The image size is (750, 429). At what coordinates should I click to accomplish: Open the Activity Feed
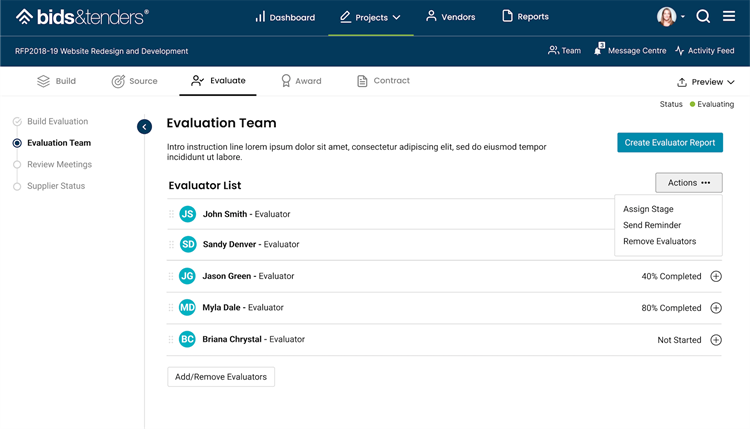[704, 50]
